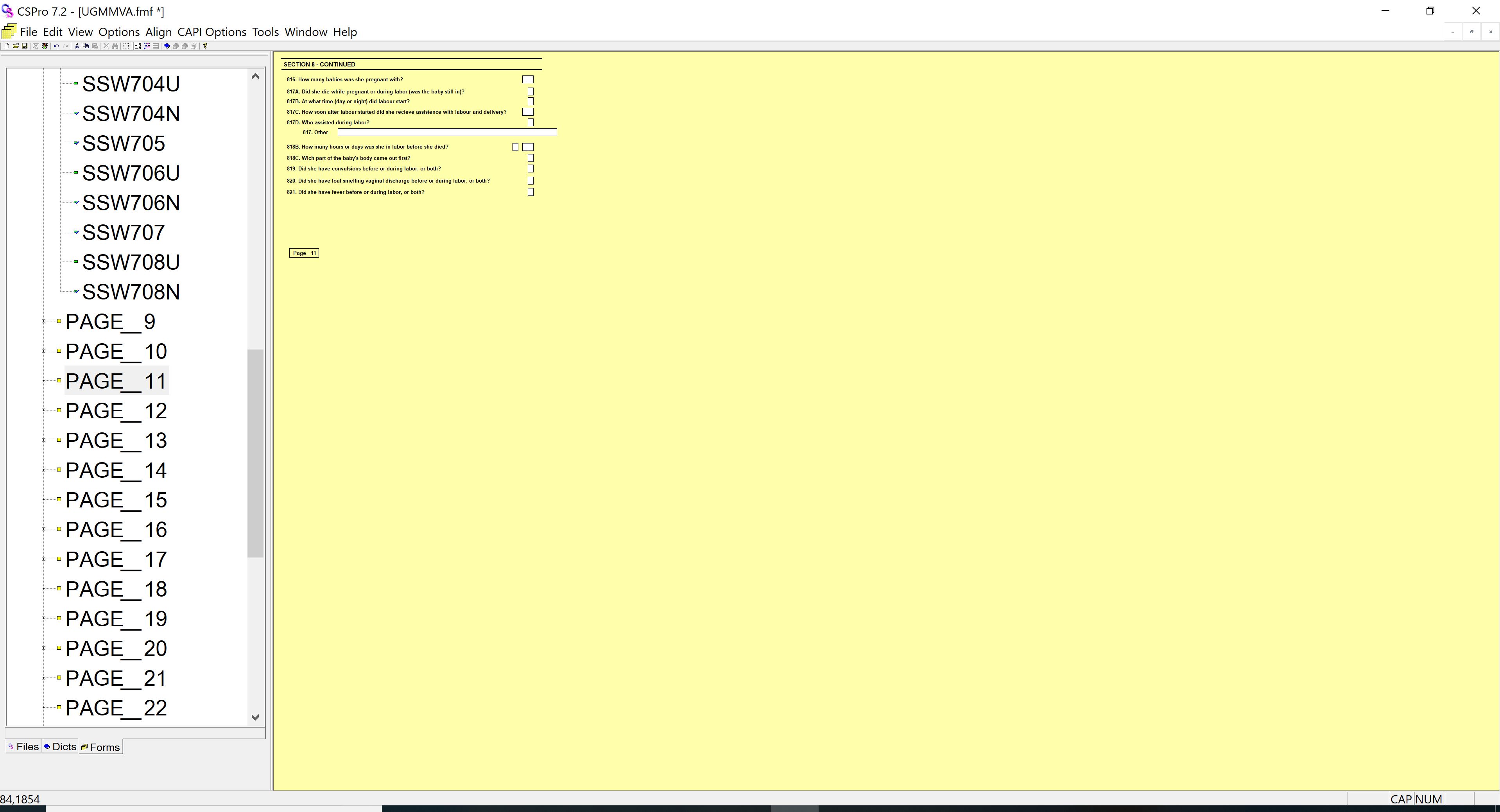The width and height of the screenshot is (1500, 812).
Task: Expand the PAGE__11 tree node
Action: pos(44,380)
